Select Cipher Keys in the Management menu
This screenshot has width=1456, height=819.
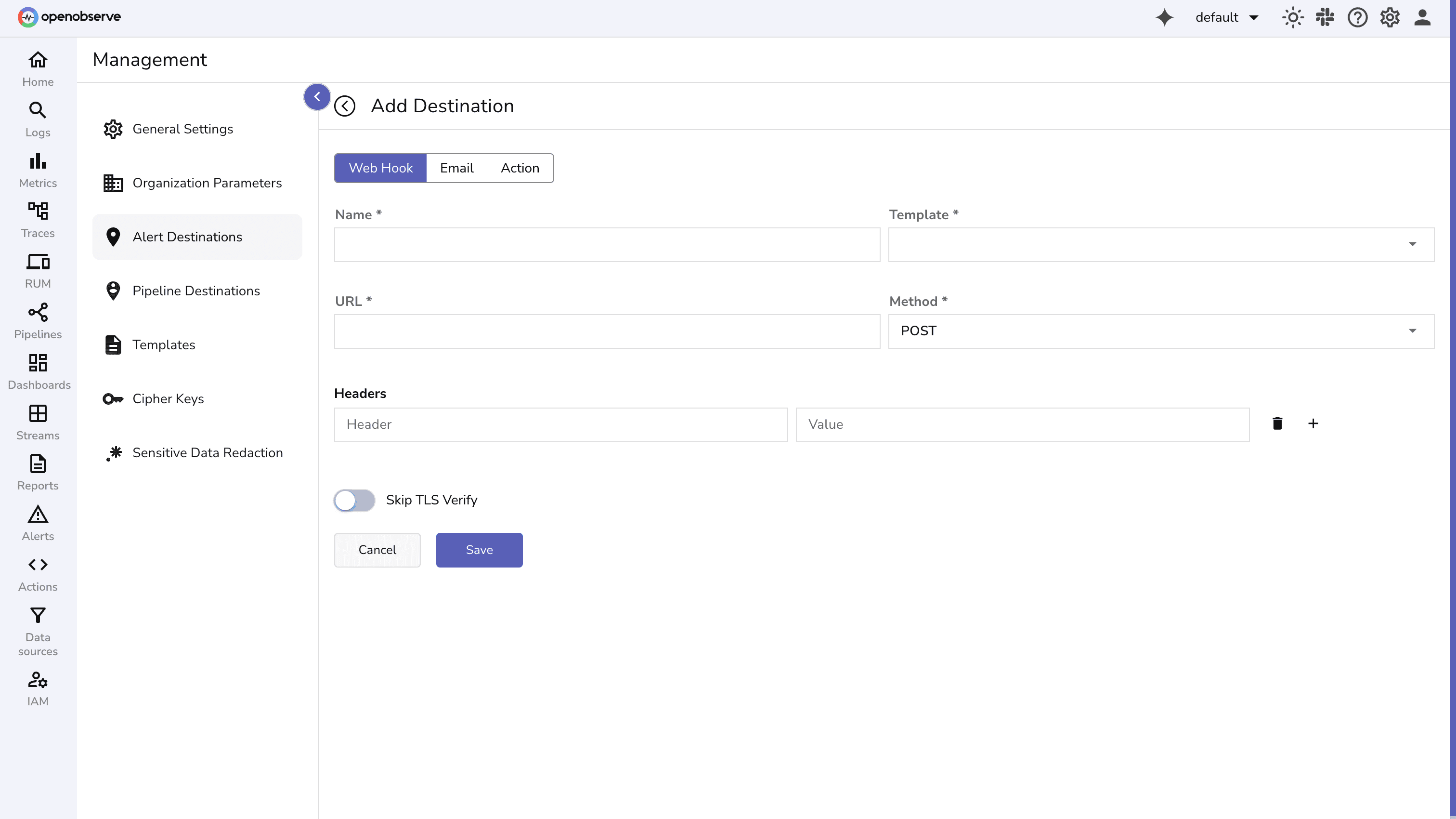168,399
